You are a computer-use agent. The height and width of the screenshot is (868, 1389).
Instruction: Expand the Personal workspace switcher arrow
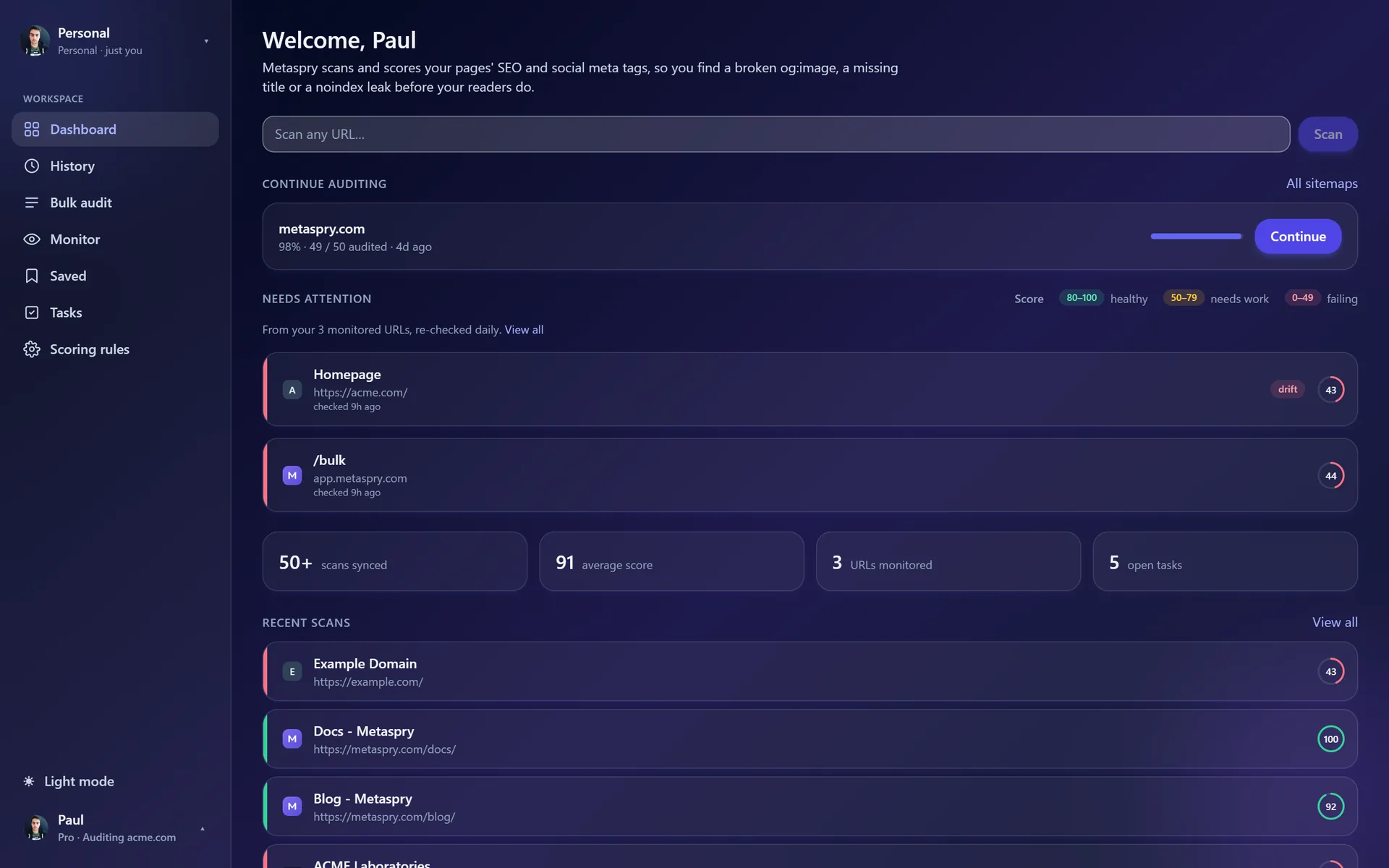[x=206, y=41]
